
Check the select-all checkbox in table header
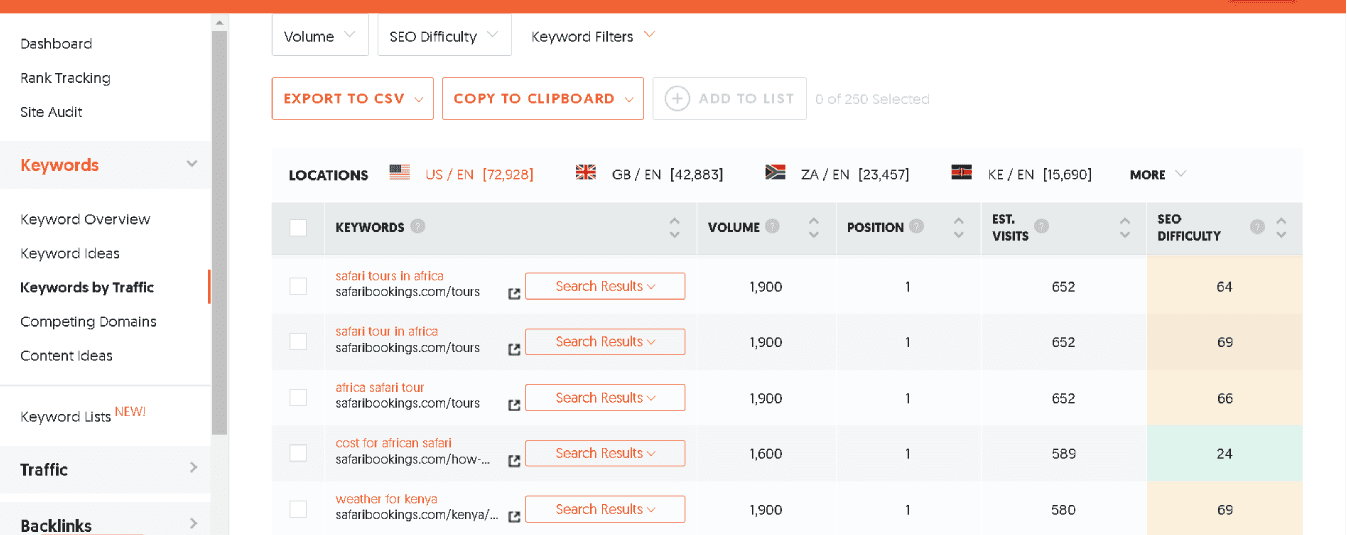pyautogui.click(x=298, y=227)
